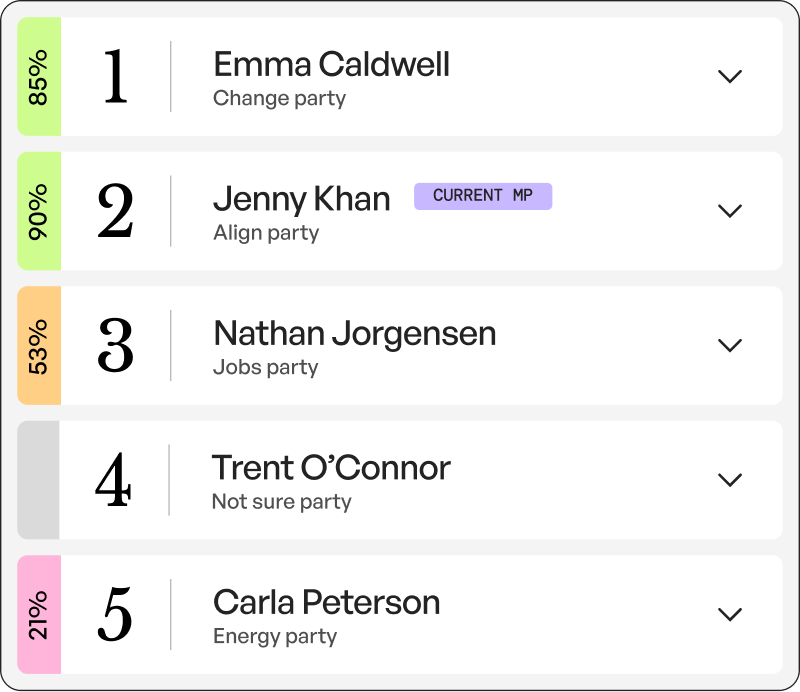Expand Carla Peterson card chevron
Viewport: 800px width, 692px height.
click(x=731, y=614)
